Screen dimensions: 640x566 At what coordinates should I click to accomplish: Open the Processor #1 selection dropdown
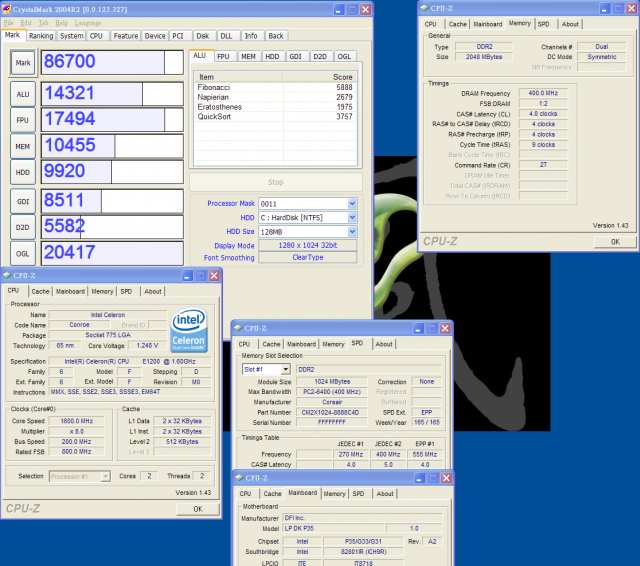[x=105, y=476]
